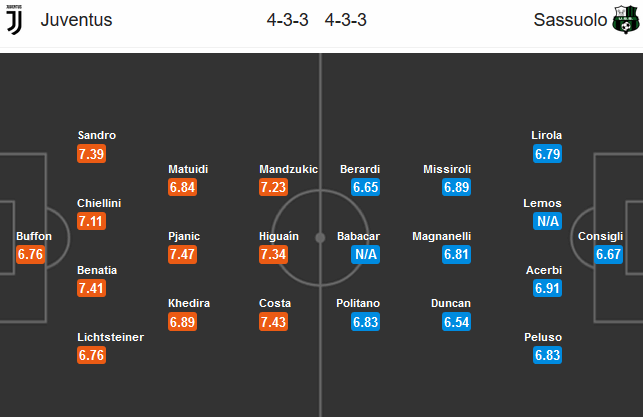
Task: Open the Juventus team name link
Action: [x=76, y=20]
